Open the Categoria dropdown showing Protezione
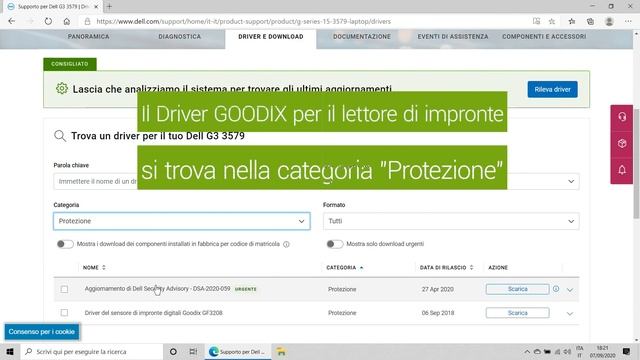640x360 pixels. tap(182, 221)
